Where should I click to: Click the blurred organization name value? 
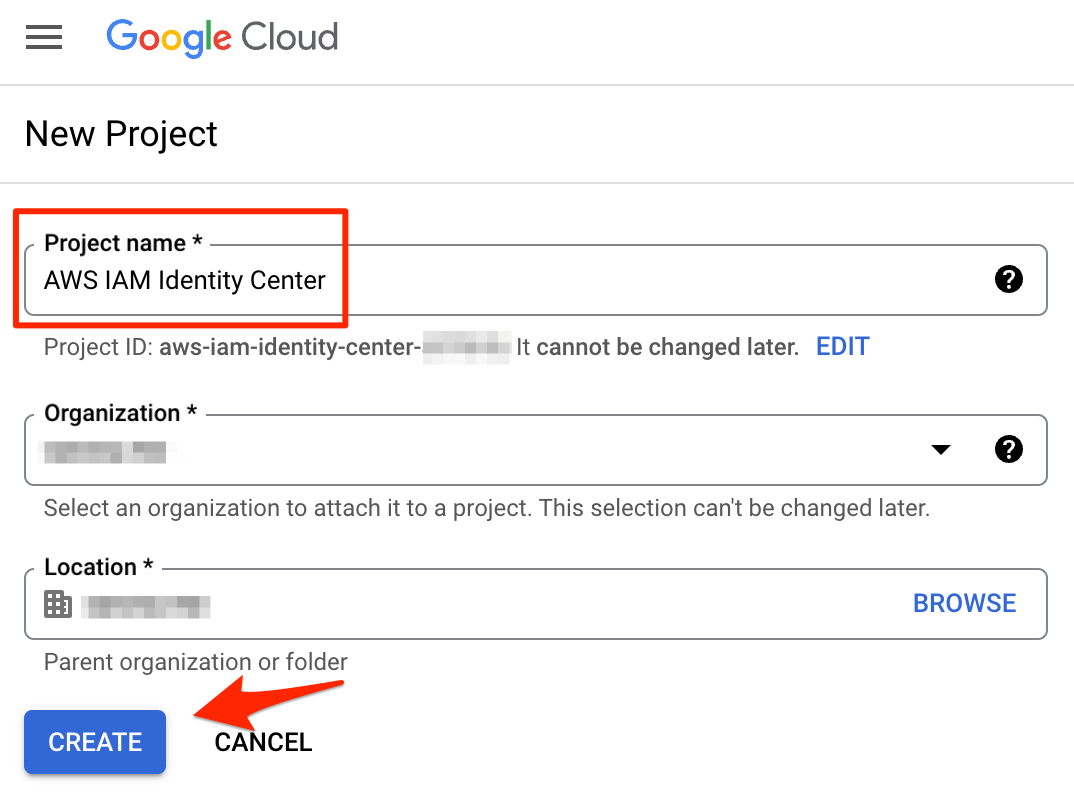(x=105, y=453)
